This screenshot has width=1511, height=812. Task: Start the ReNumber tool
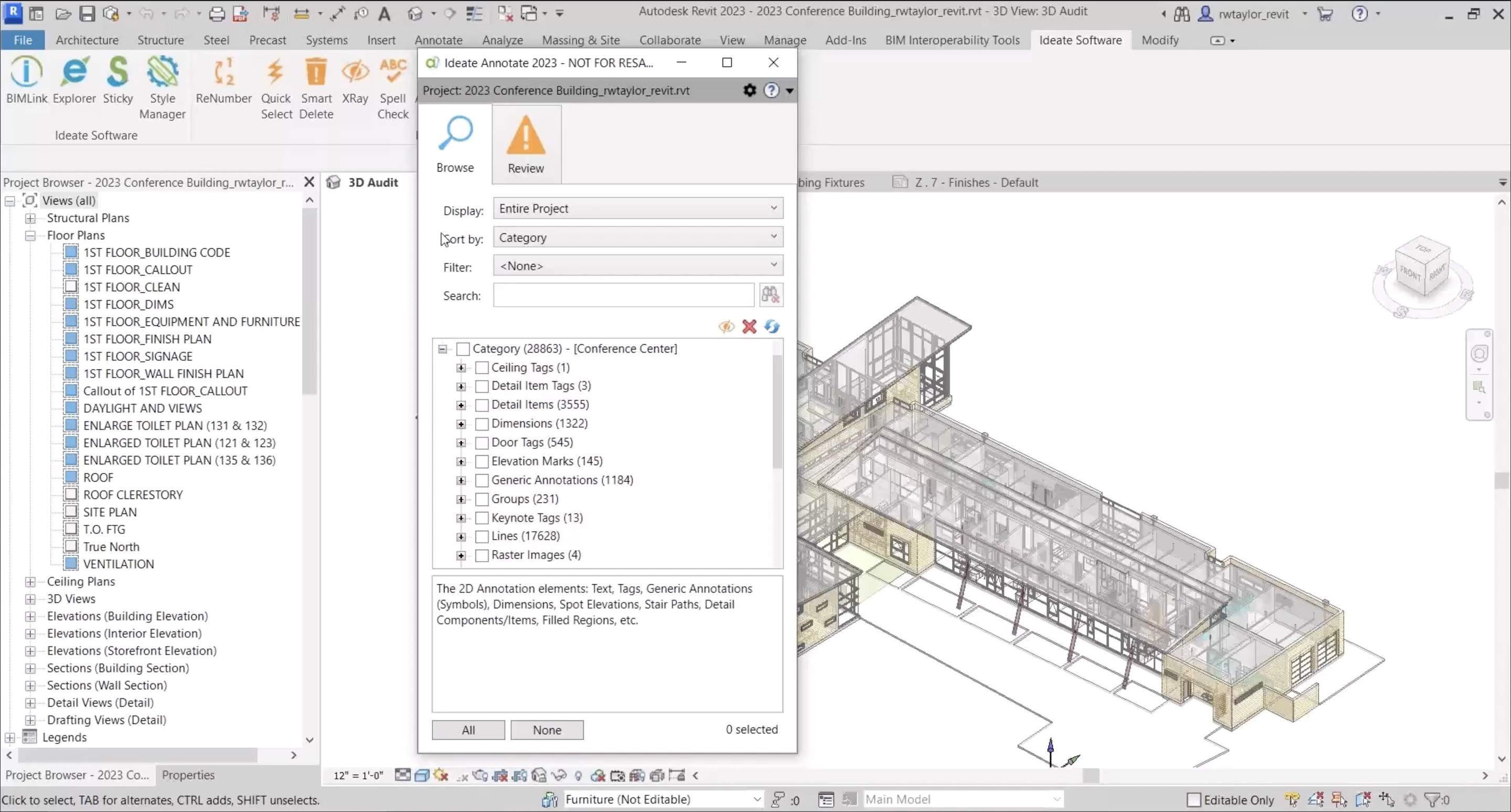(224, 80)
